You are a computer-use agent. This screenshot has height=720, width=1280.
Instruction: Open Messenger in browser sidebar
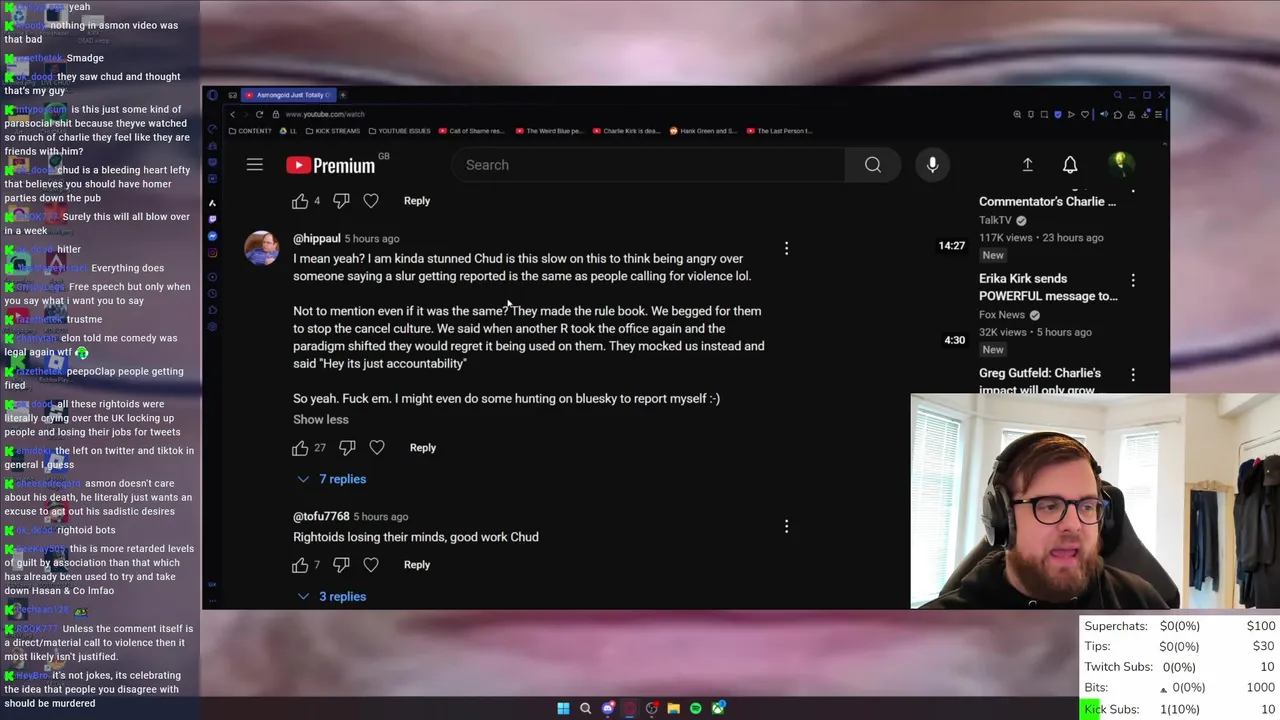[x=212, y=236]
